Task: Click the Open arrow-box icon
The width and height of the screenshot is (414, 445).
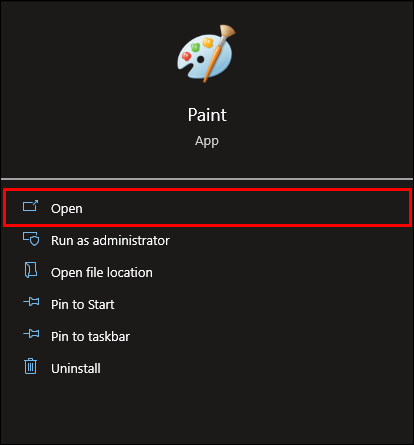Action: pyautogui.click(x=30, y=206)
